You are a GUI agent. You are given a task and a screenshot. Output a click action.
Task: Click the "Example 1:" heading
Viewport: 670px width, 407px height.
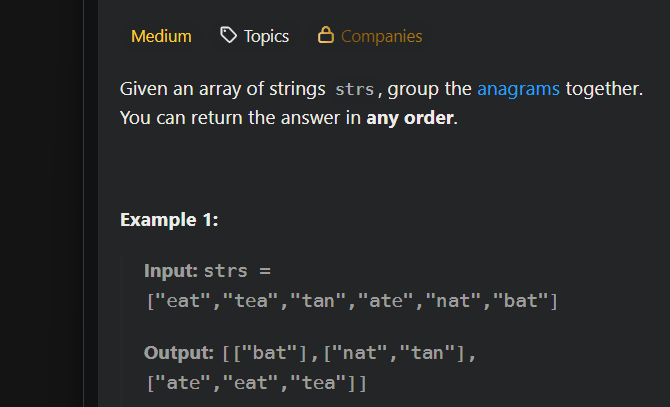(169, 219)
